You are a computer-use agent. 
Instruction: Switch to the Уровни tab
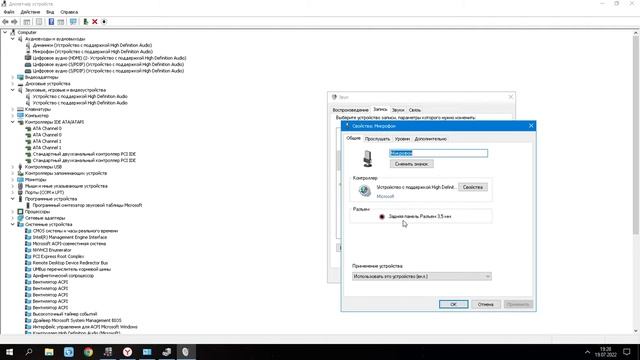[x=402, y=139]
